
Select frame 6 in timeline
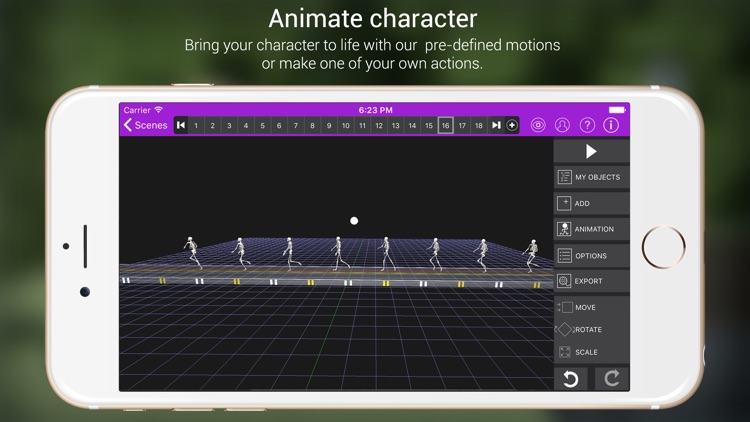click(279, 125)
